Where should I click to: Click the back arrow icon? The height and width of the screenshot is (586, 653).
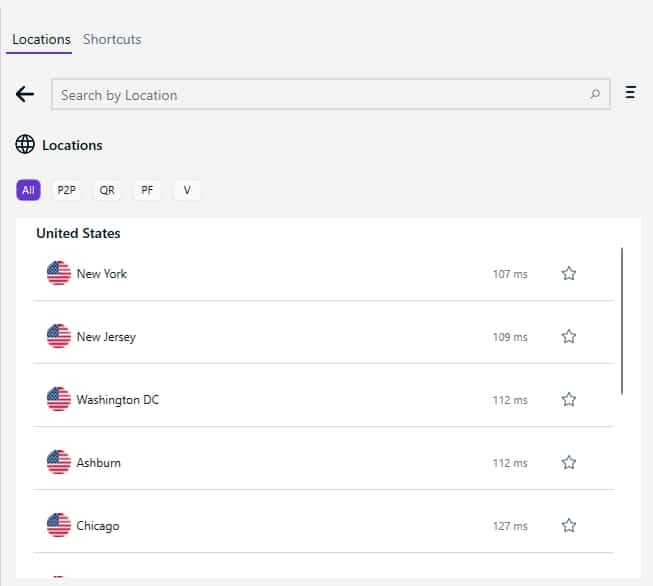pyautogui.click(x=25, y=94)
